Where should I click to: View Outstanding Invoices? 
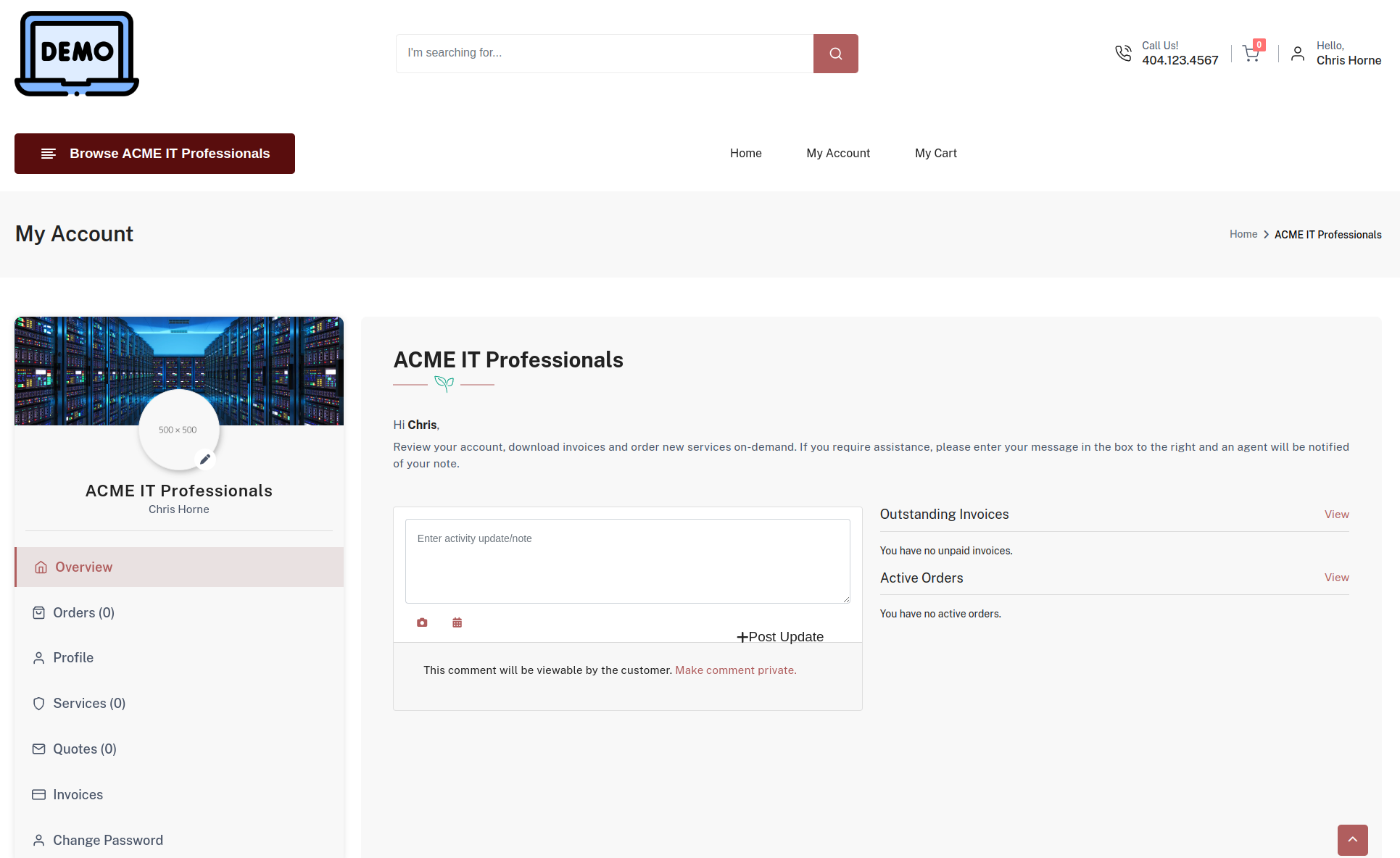[1336, 515]
